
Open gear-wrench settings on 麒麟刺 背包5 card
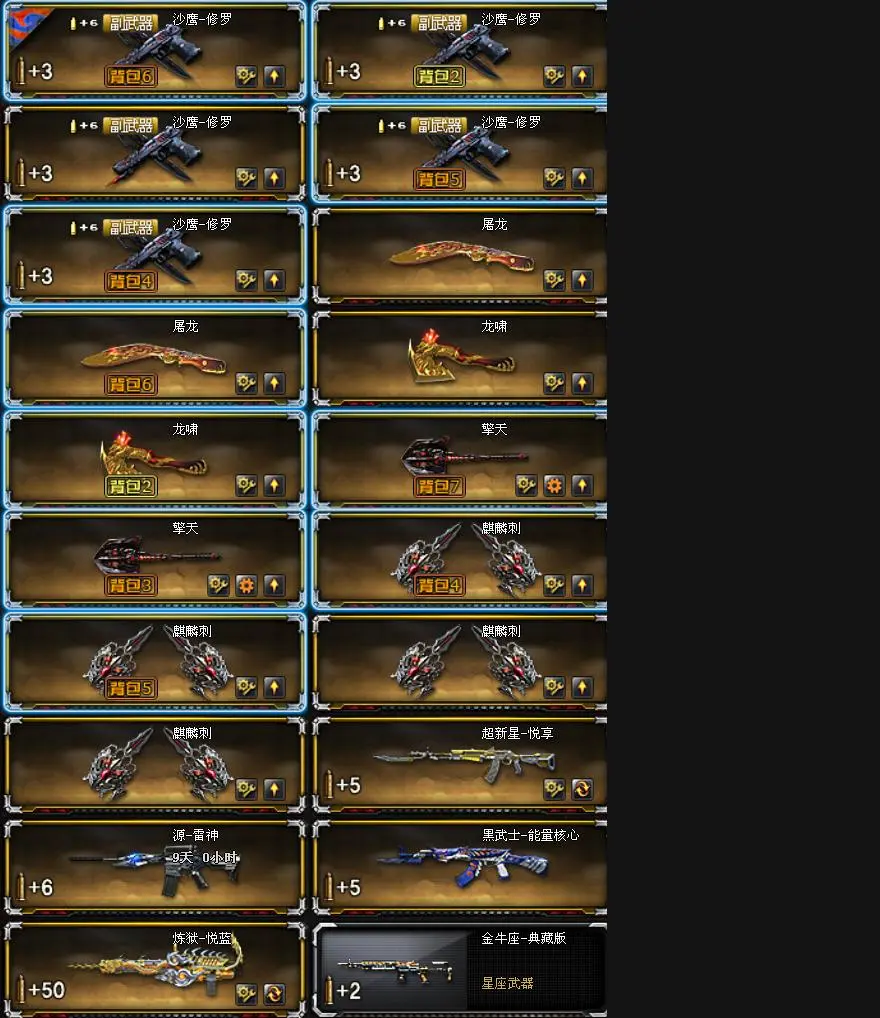coord(246,687)
